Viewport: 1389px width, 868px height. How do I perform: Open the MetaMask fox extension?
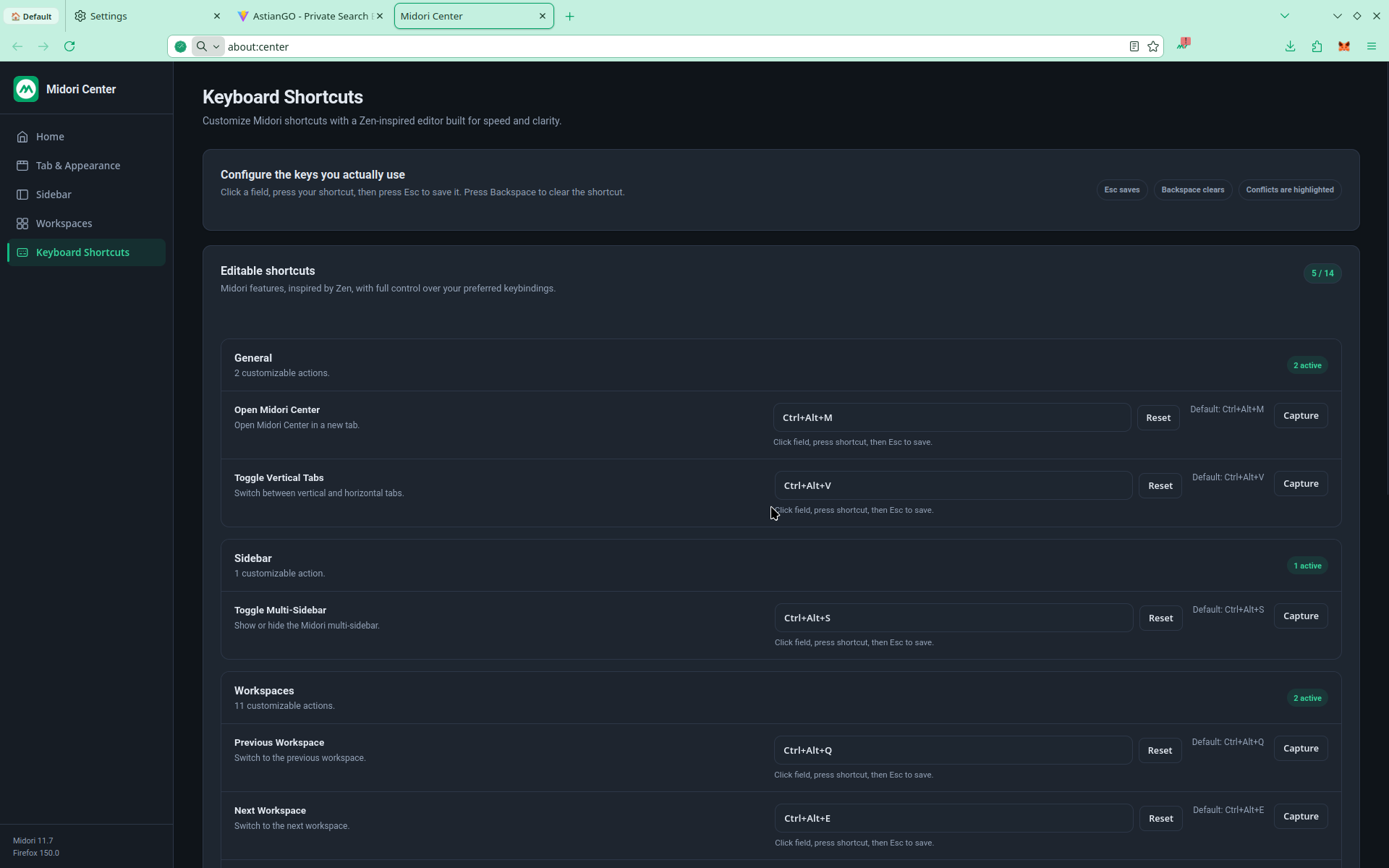click(1344, 46)
